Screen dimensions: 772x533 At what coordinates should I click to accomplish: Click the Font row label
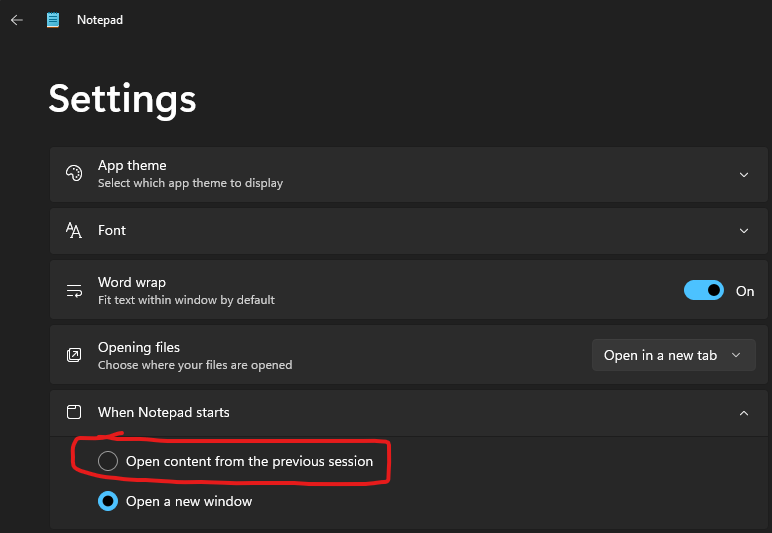pyautogui.click(x=112, y=230)
